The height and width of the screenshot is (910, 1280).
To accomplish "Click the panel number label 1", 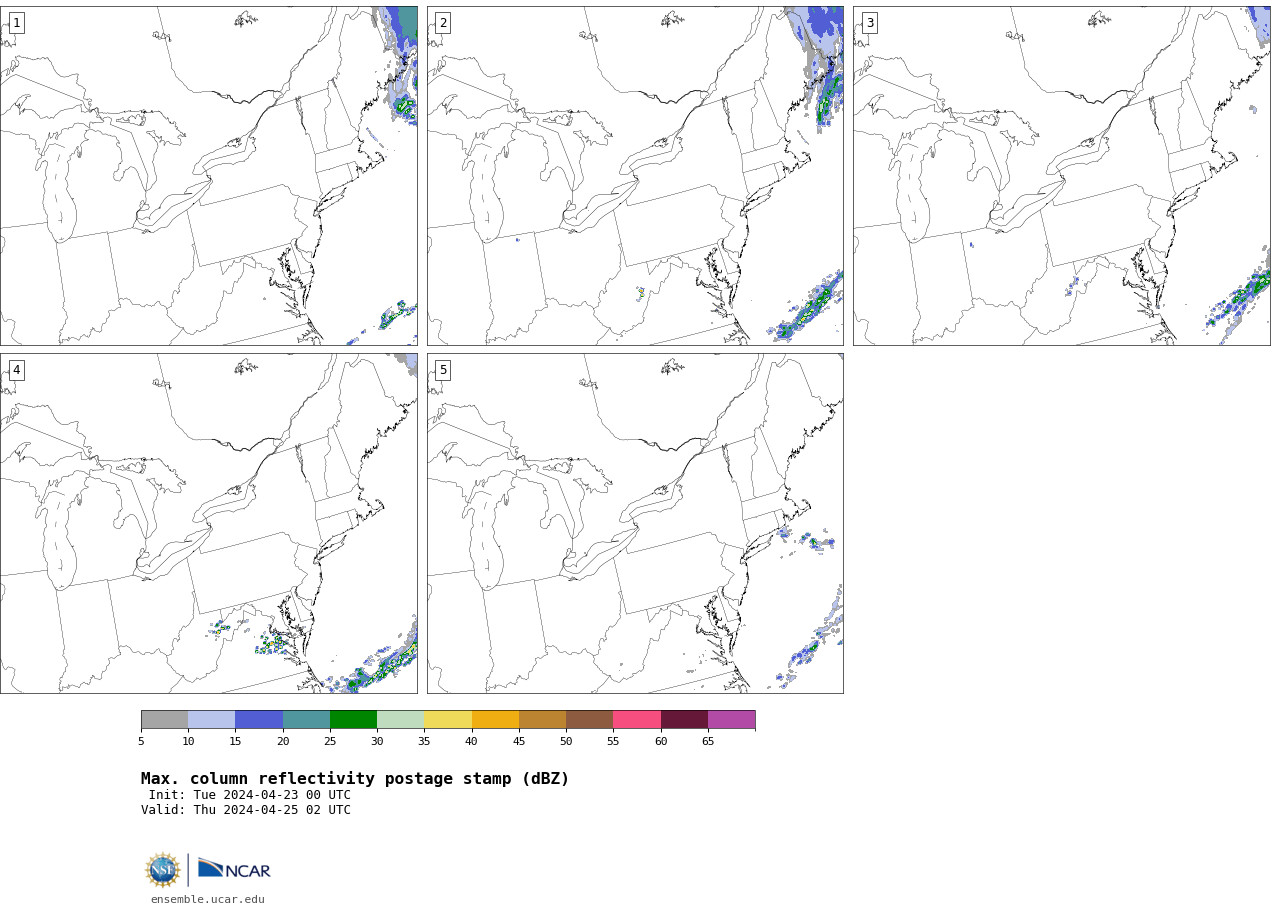I will (16, 23).
